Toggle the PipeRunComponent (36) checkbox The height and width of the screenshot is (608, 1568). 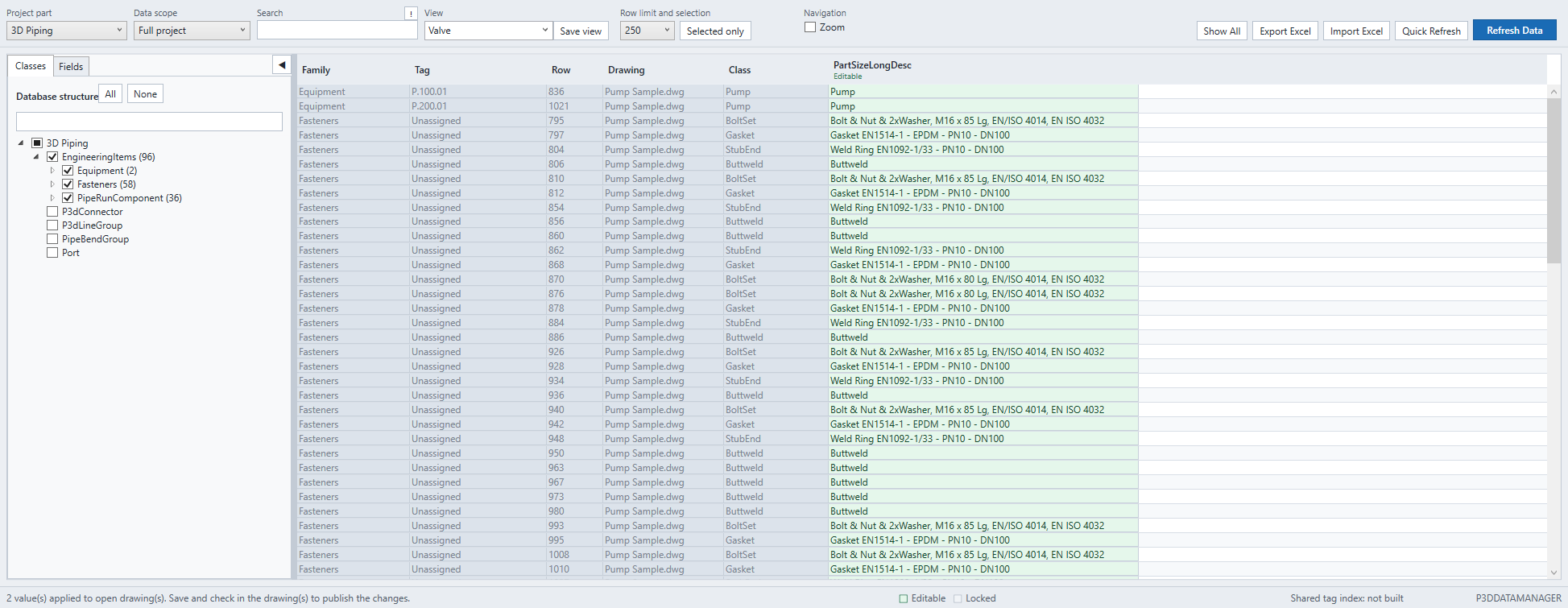(68, 198)
